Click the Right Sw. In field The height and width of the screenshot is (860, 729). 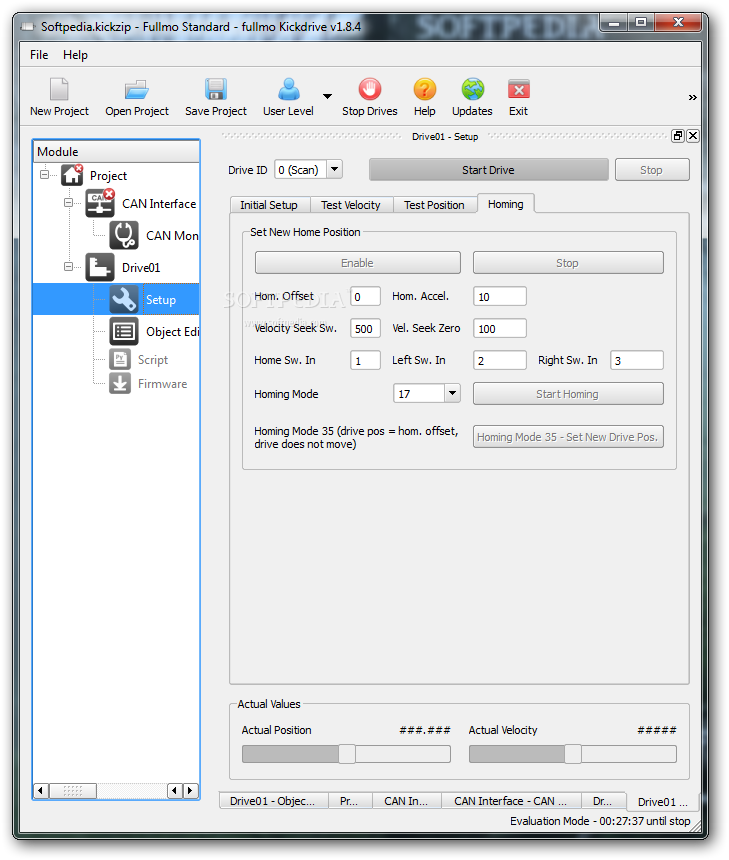(637, 360)
